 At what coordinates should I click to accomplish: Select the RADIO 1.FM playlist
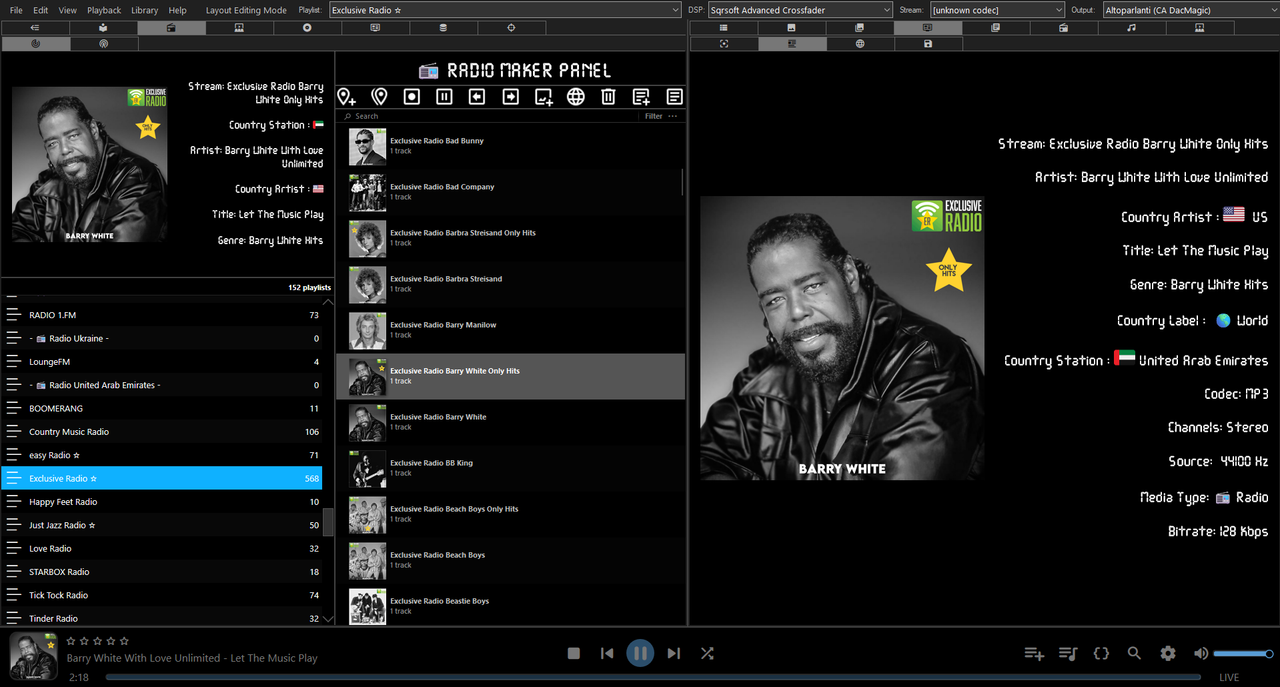(162, 315)
